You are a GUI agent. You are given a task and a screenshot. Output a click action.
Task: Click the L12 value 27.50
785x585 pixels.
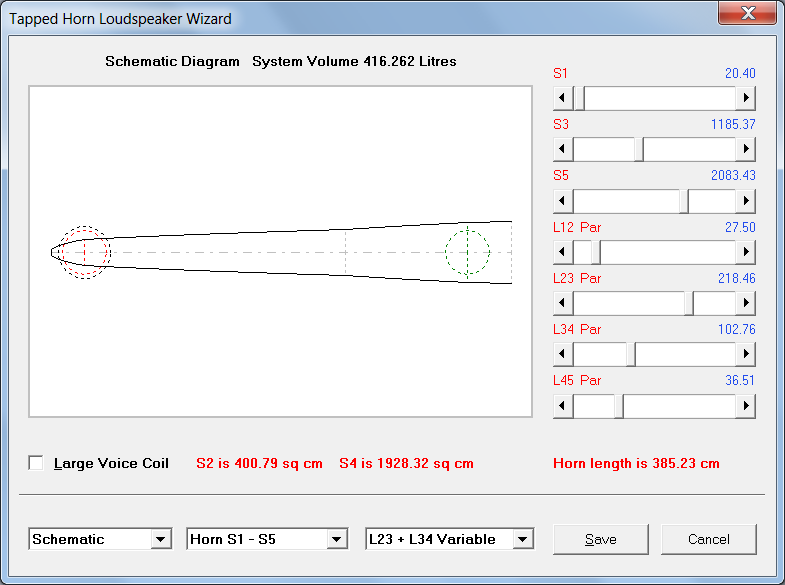[x=740, y=227]
